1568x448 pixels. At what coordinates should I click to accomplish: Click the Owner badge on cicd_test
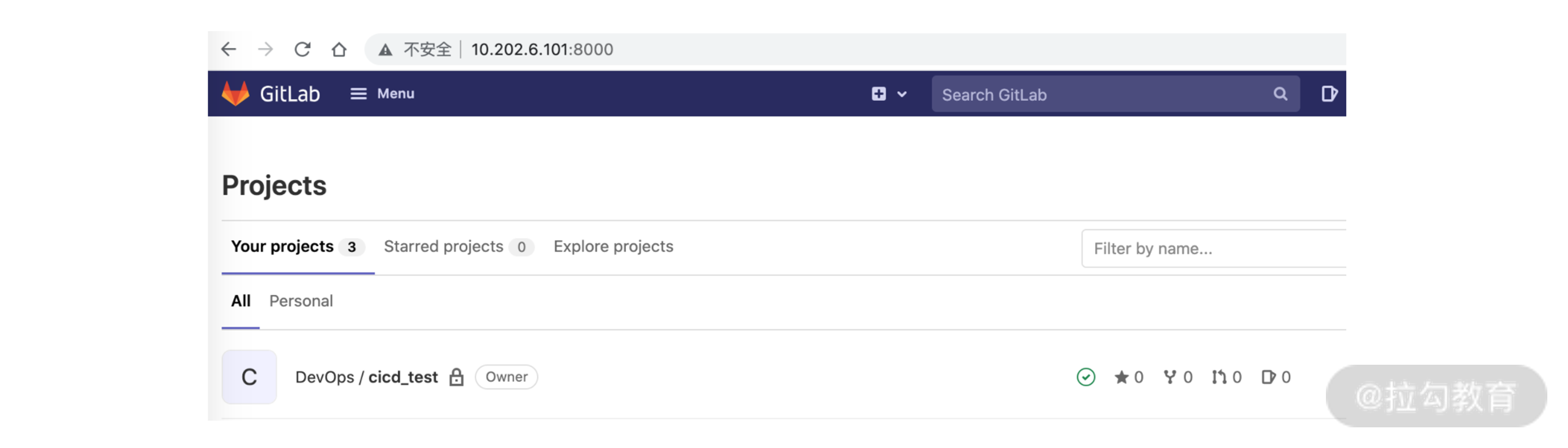coord(507,377)
